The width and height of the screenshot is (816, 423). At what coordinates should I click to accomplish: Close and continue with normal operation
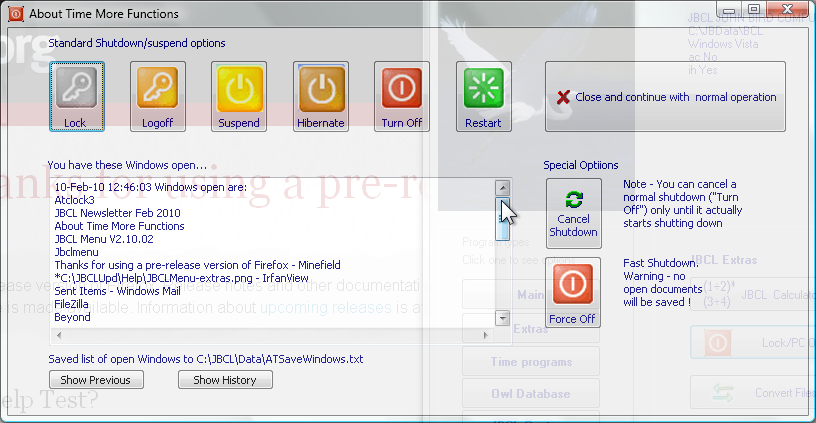[x=665, y=97]
